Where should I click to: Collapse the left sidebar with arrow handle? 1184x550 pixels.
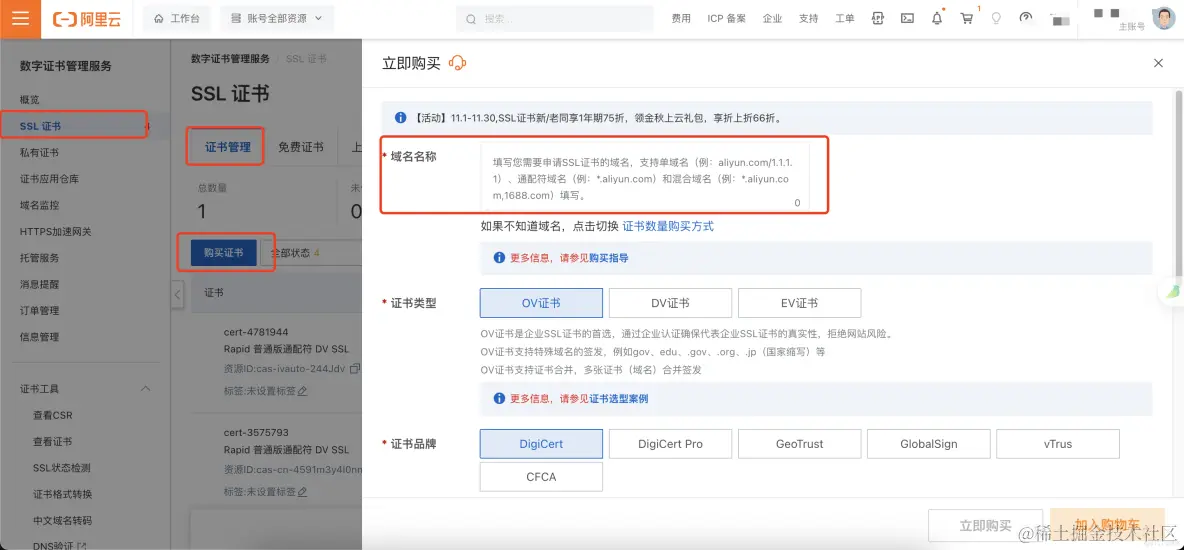click(x=177, y=294)
